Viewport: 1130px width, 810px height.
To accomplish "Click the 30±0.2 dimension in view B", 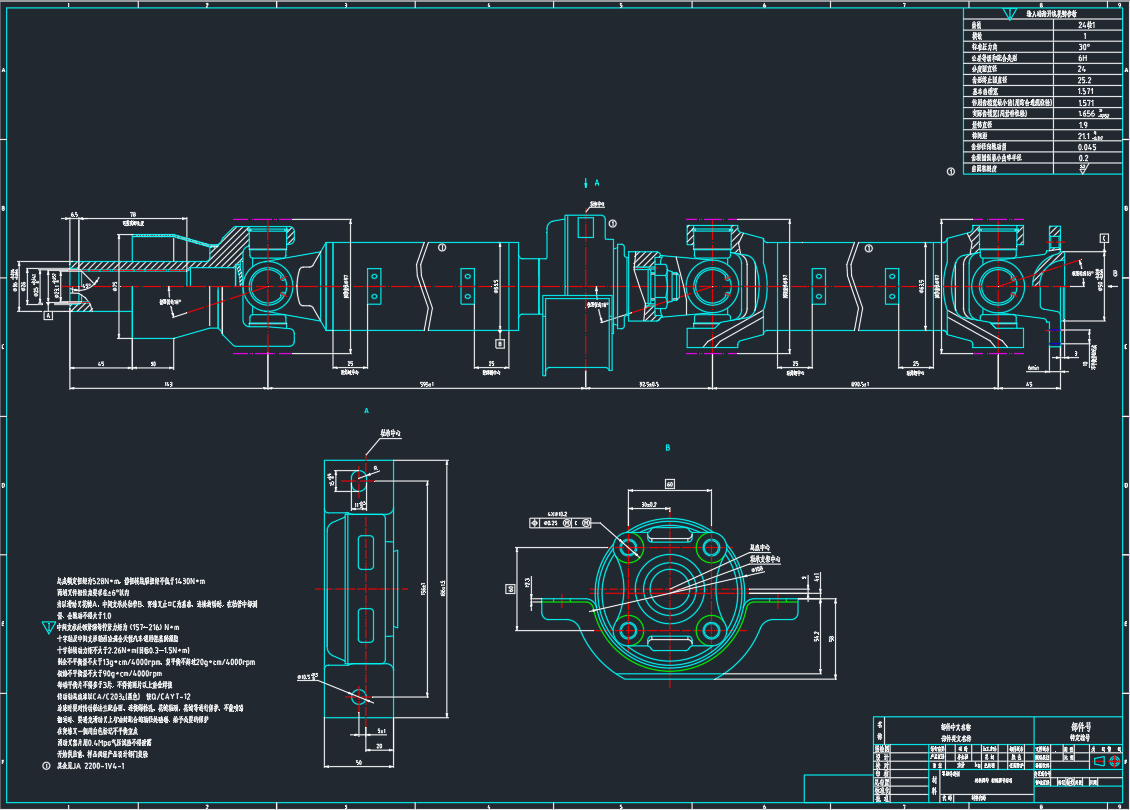I will [651, 504].
